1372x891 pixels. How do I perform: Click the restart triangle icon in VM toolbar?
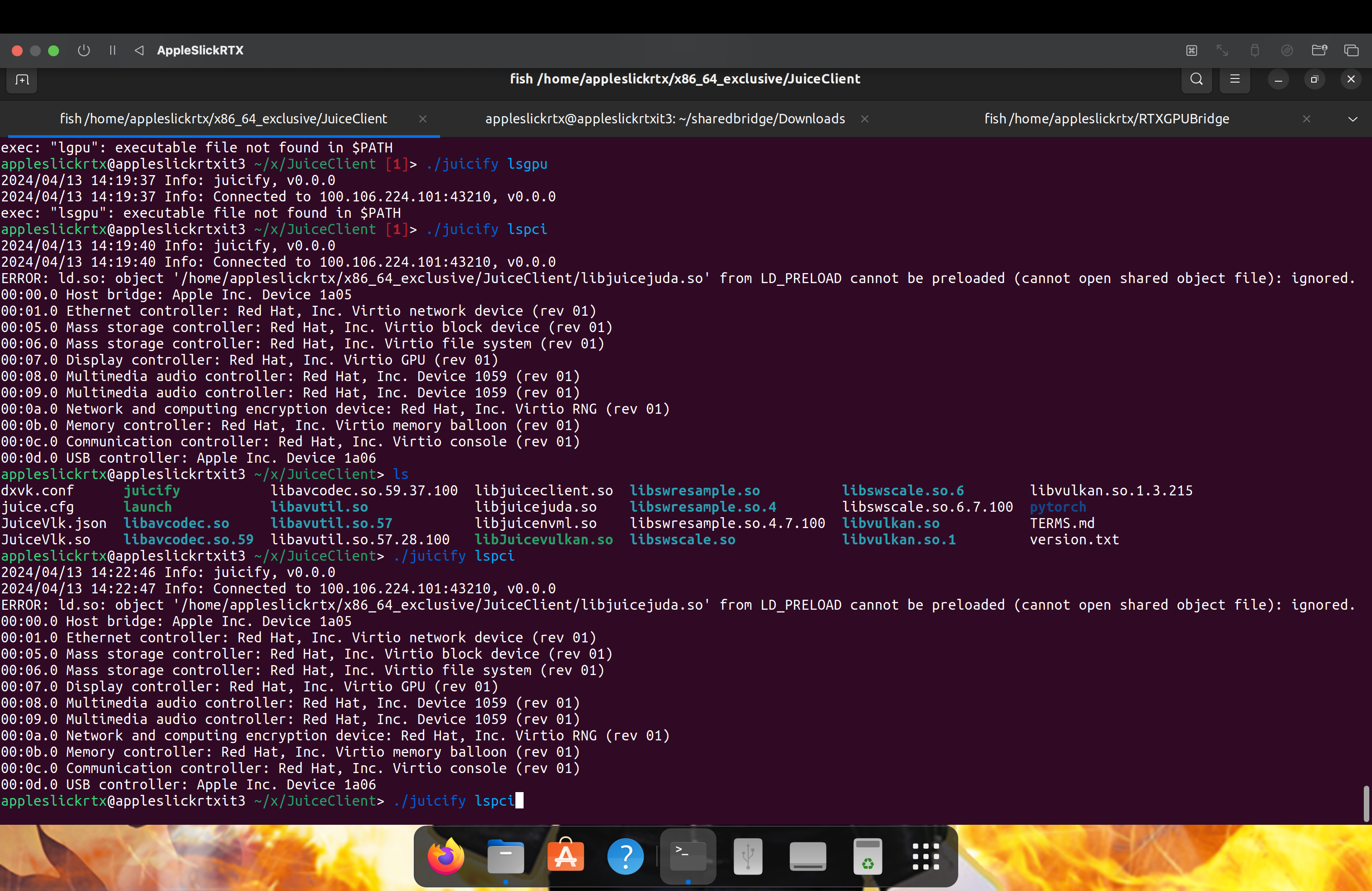click(139, 51)
